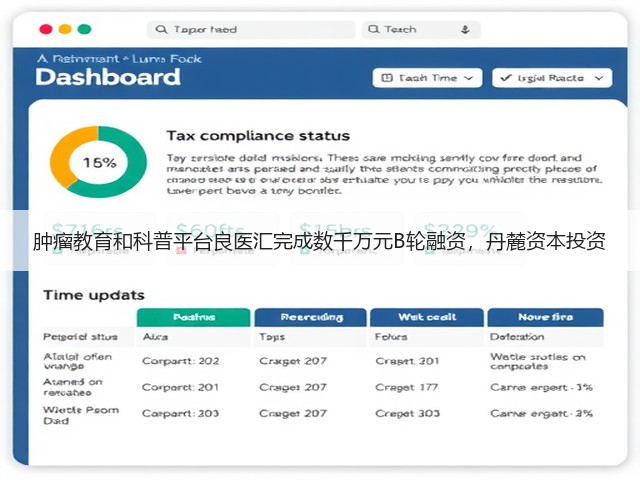
Task: Click the search magnifier icon in Taper heed field
Action: click(161, 29)
